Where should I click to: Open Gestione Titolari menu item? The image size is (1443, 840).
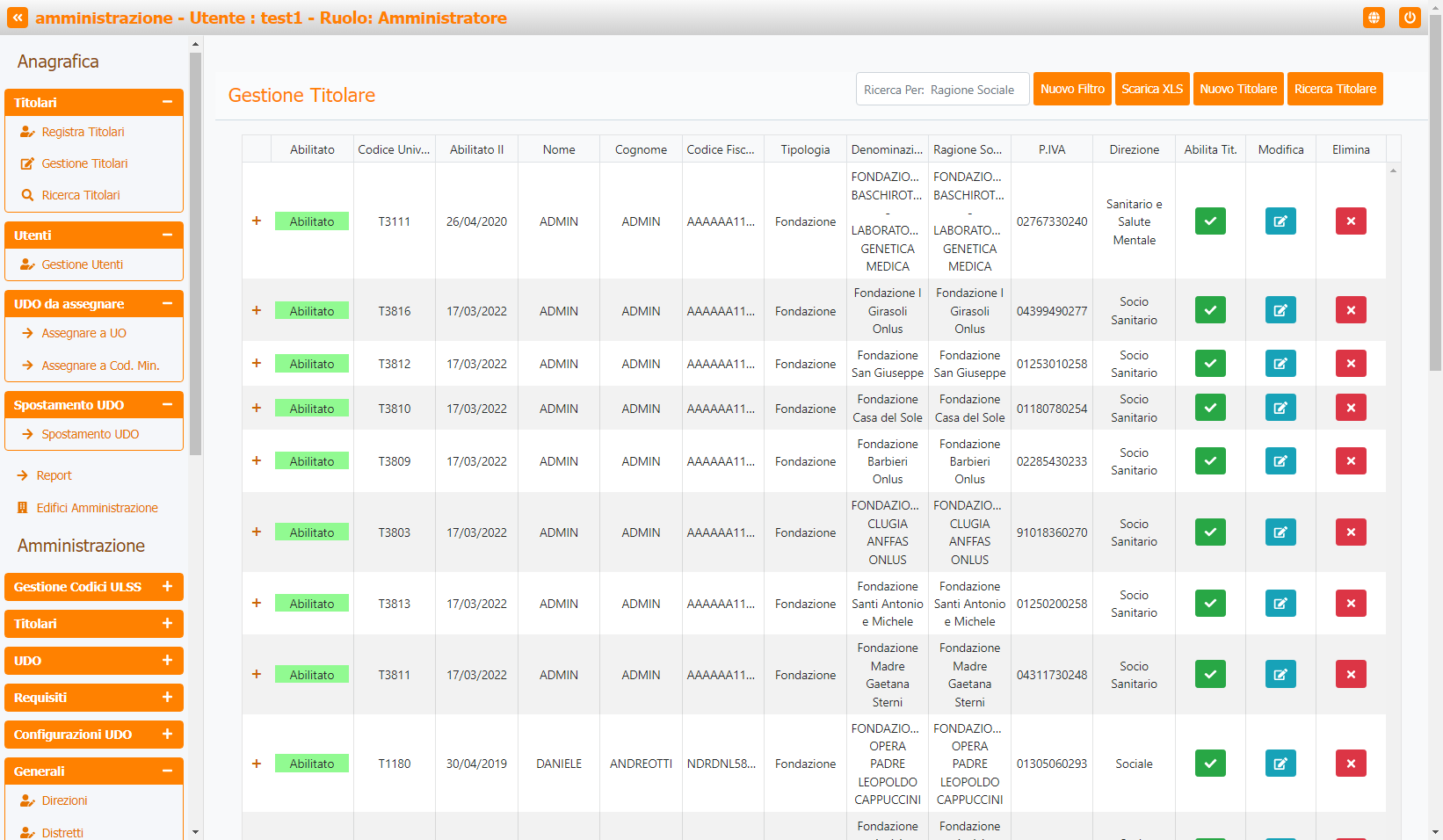tap(84, 163)
